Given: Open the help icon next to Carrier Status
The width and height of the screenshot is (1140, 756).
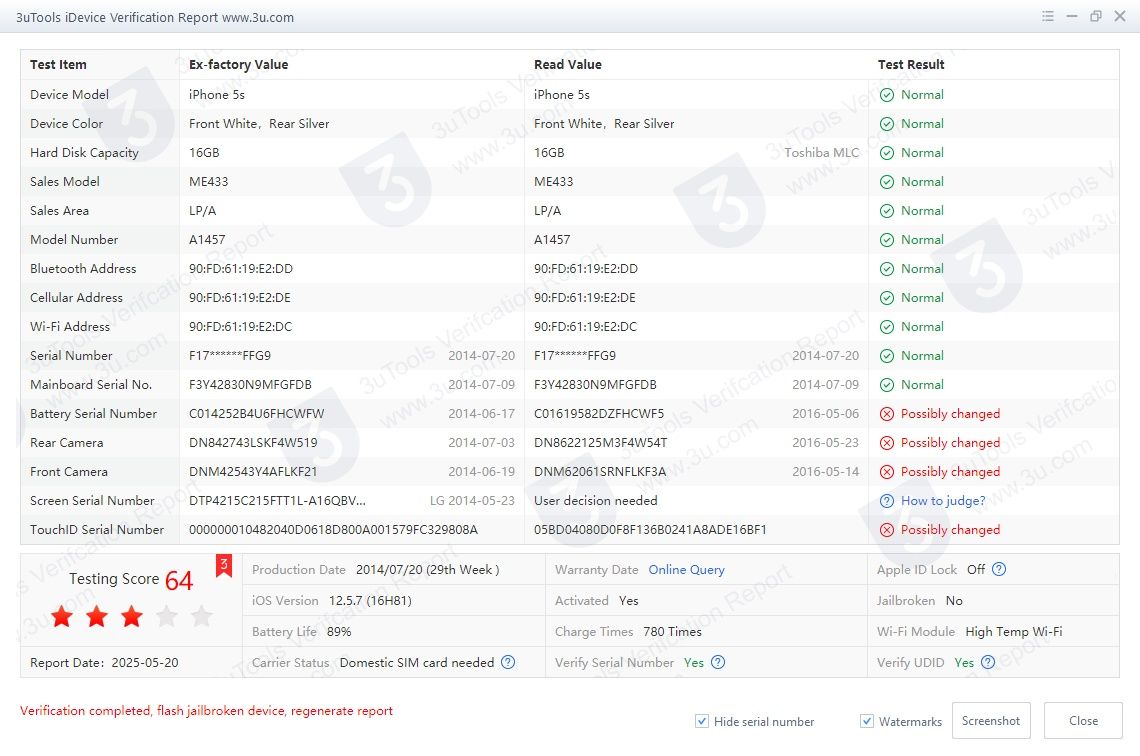Looking at the screenshot, I should click(508, 662).
